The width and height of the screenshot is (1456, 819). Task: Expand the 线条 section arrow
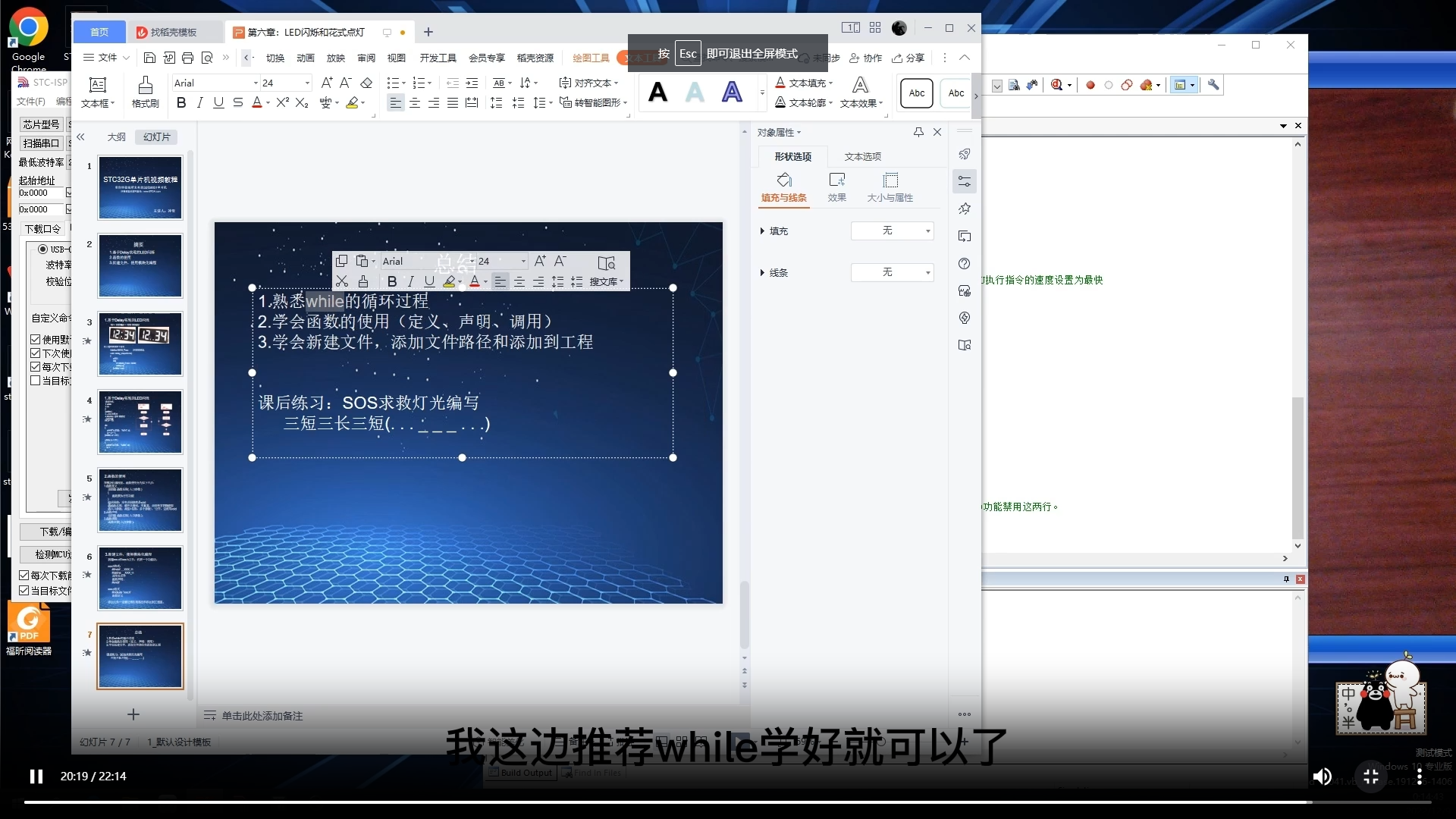761,273
